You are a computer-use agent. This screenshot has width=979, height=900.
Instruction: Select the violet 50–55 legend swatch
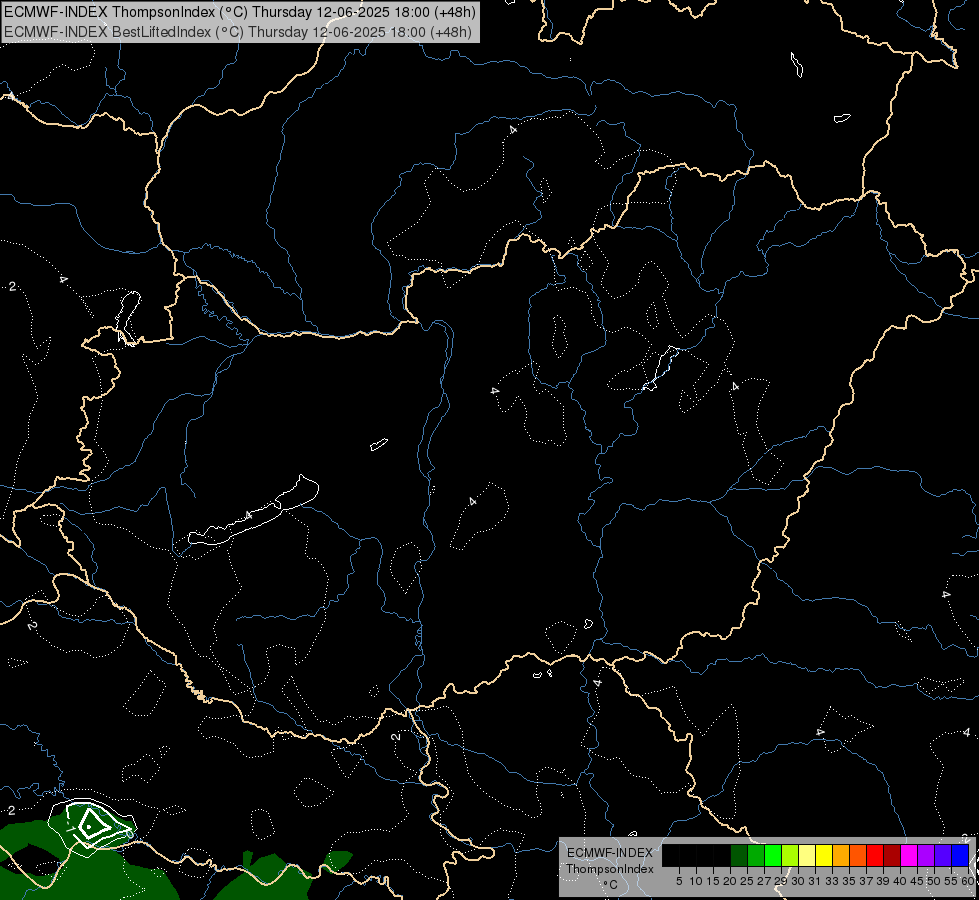click(943, 855)
